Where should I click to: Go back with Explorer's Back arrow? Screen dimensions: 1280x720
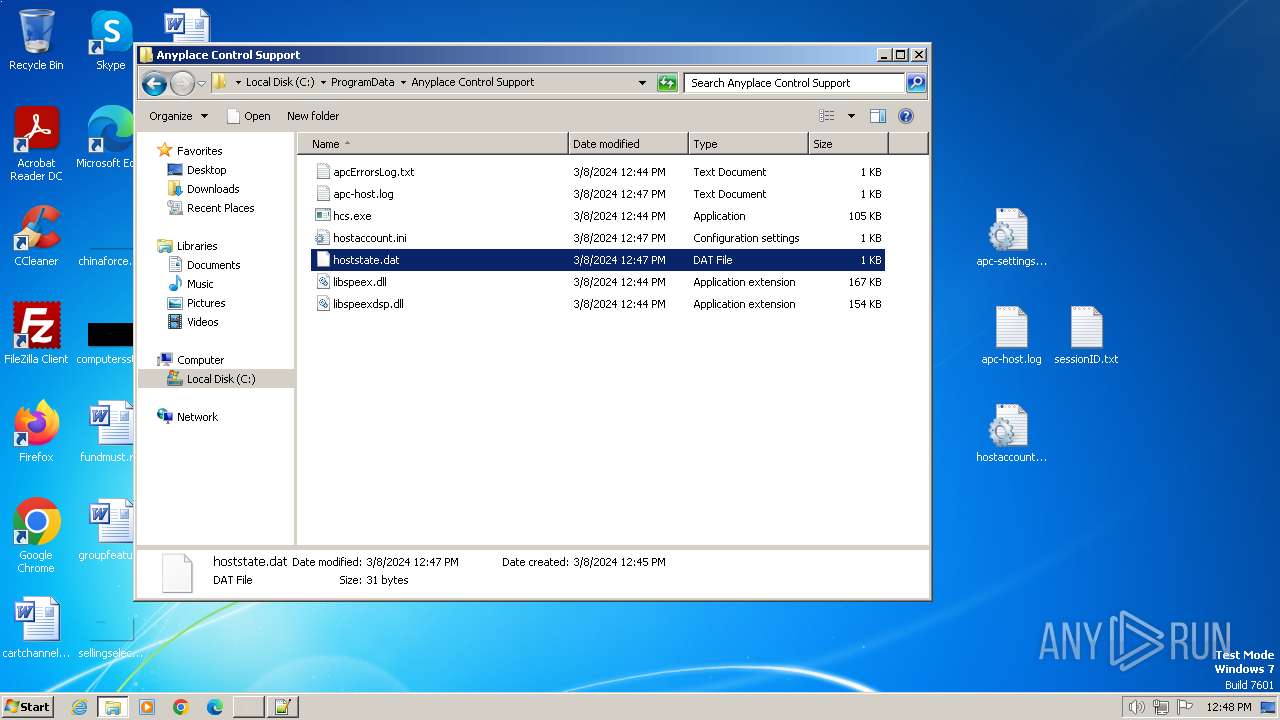click(154, 83)
